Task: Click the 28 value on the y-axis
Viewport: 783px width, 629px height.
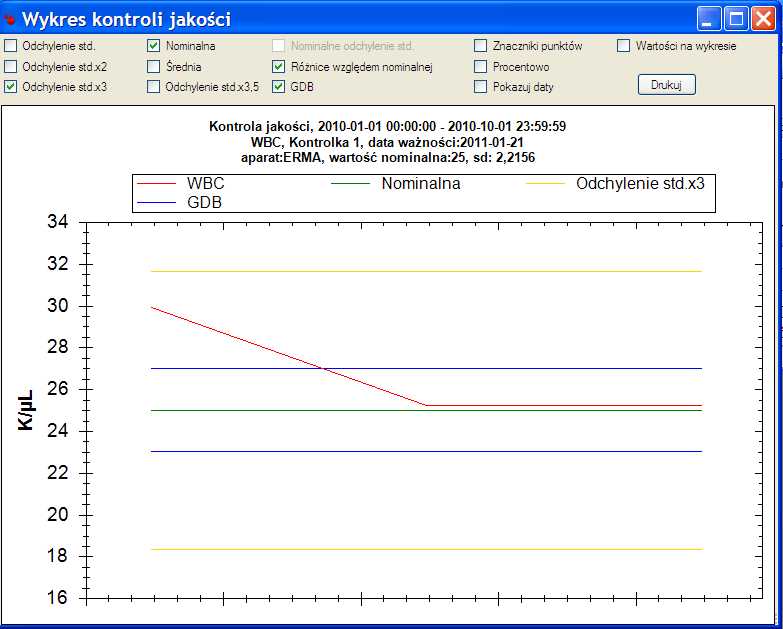Action: (x=57, y=347)
